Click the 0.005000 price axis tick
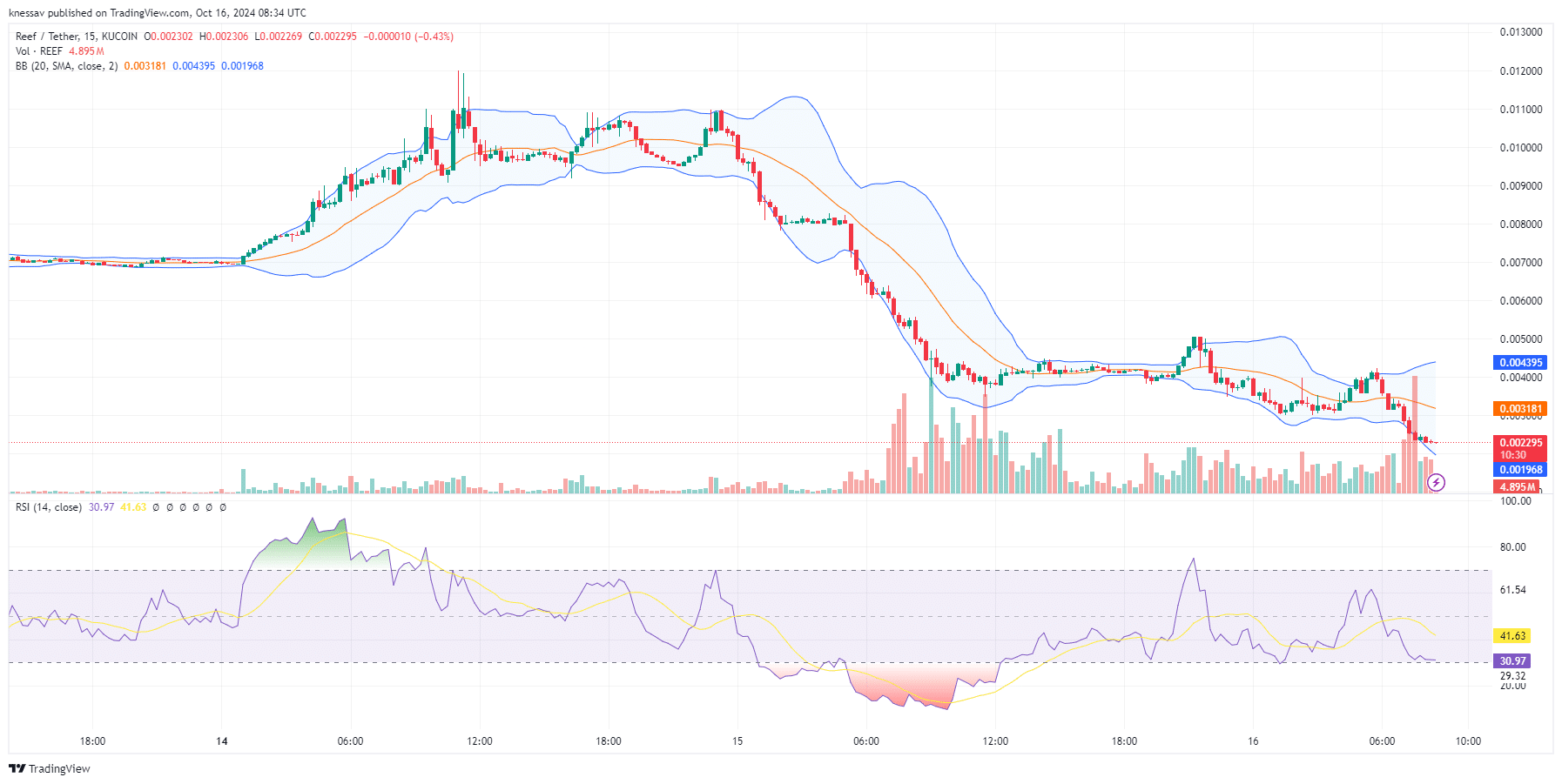Viewport: 1562px width, 784px height. tap(1520, 339)
